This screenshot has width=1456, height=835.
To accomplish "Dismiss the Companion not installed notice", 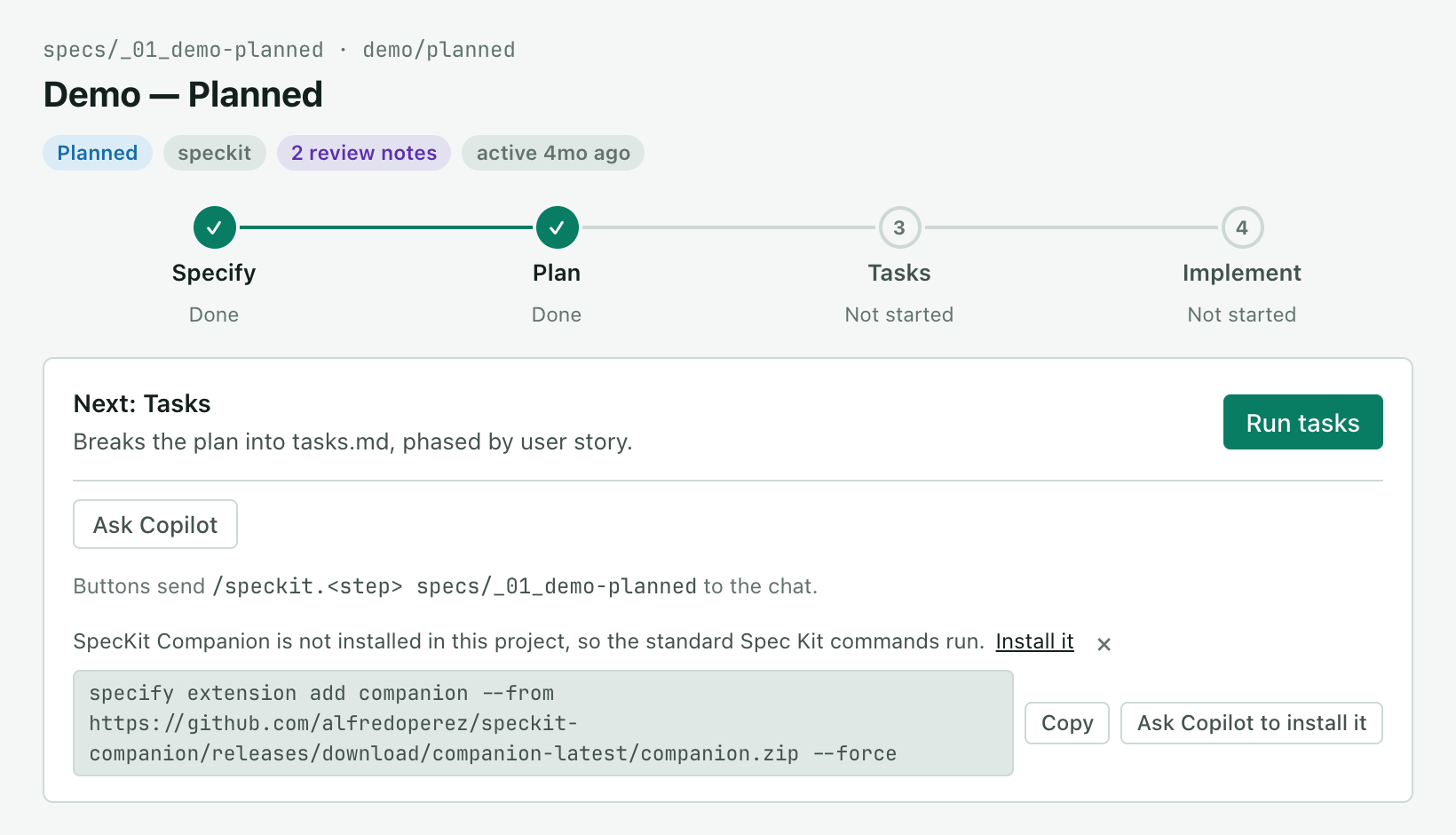I will tap(1104, 644).
